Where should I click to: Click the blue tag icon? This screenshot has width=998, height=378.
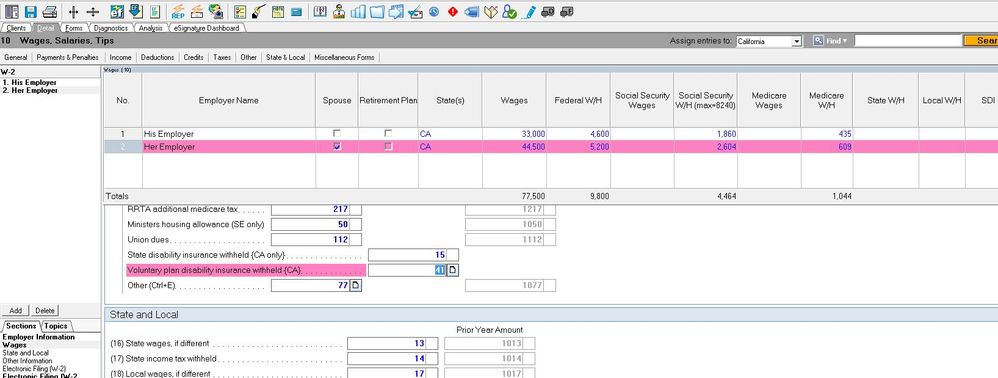click(472, 11)
